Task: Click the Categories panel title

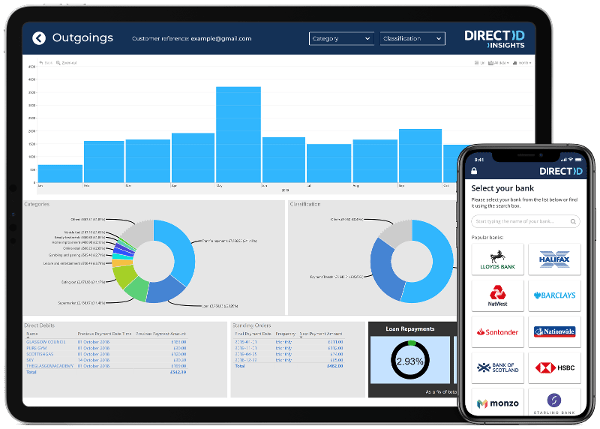Action: (37, 204)
